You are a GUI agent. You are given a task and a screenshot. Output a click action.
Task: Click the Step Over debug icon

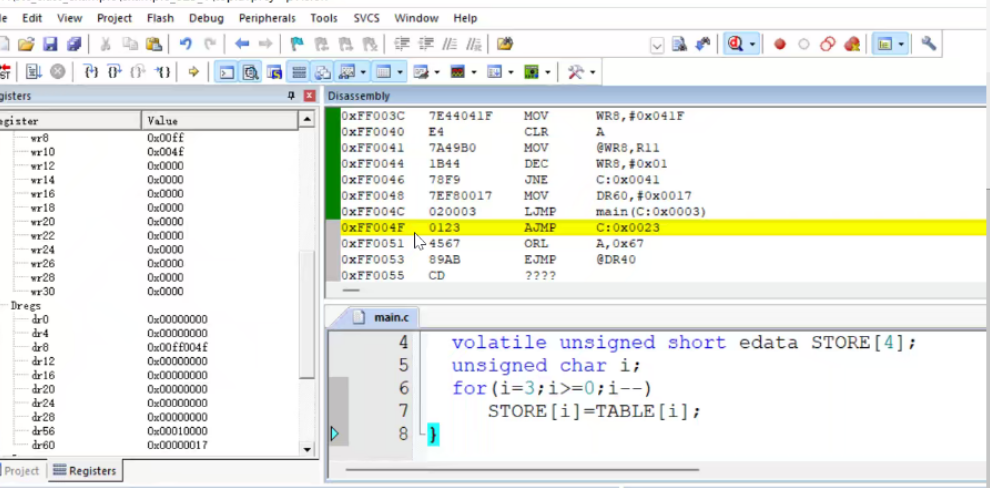pos(114,72)
